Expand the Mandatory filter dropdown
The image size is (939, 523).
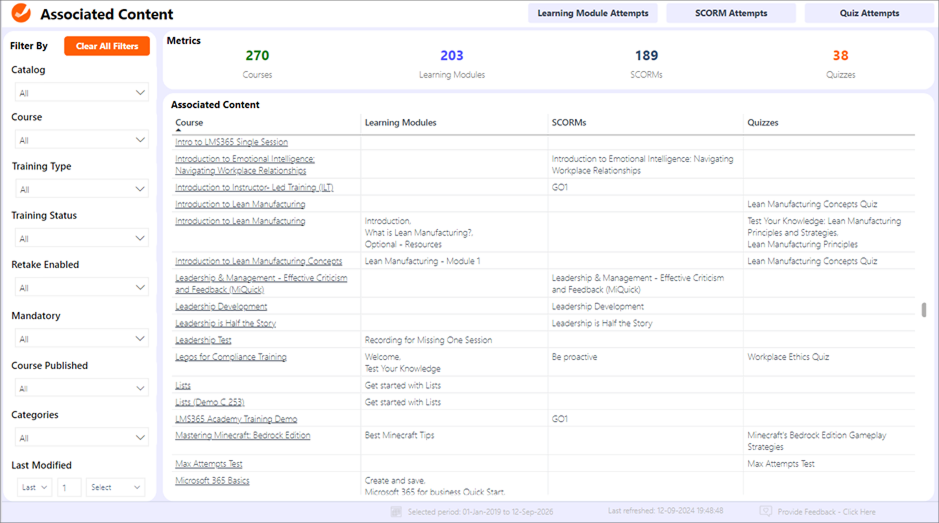82,339
